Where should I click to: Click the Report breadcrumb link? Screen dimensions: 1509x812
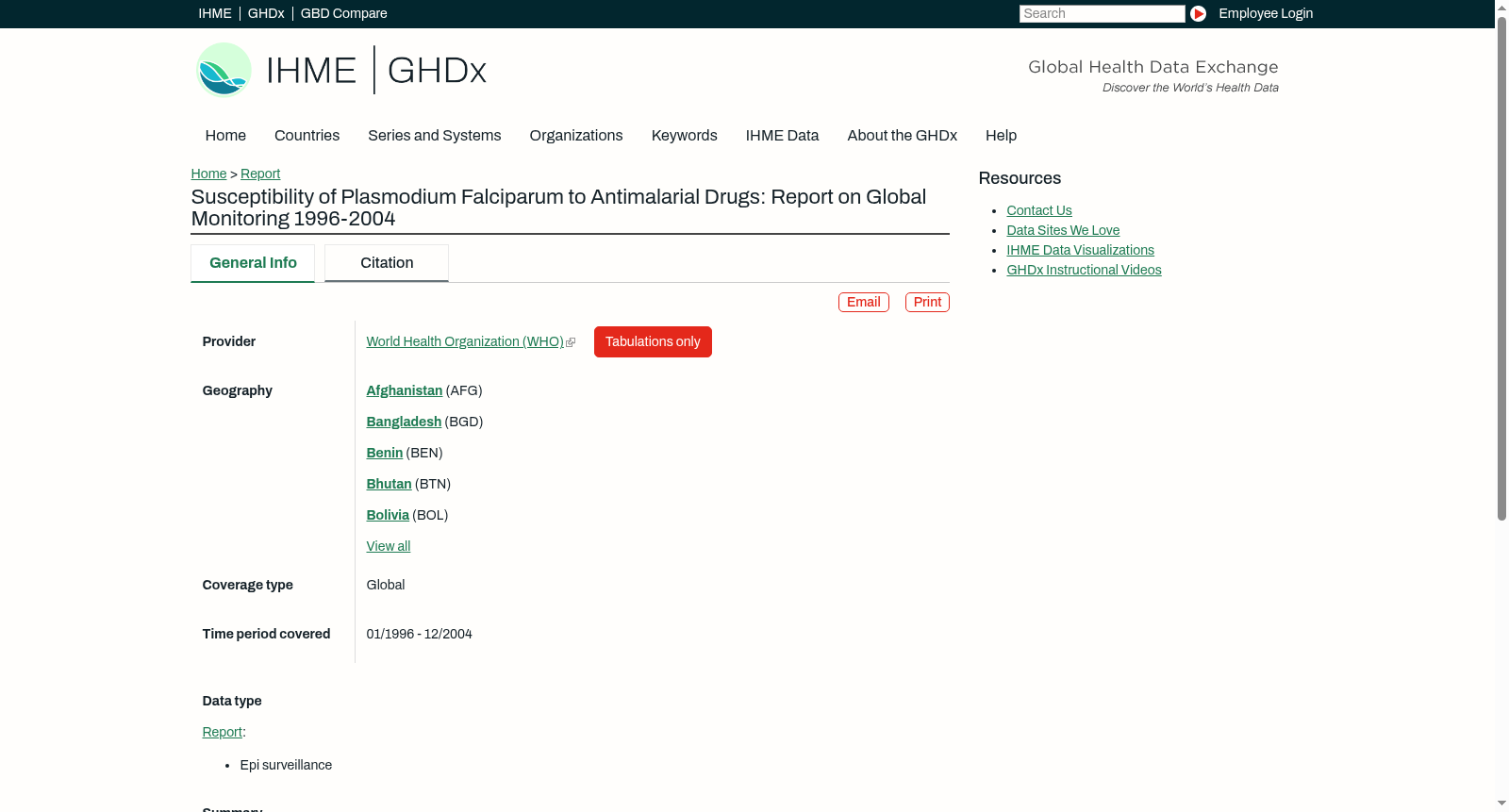[x=260, y=174]
